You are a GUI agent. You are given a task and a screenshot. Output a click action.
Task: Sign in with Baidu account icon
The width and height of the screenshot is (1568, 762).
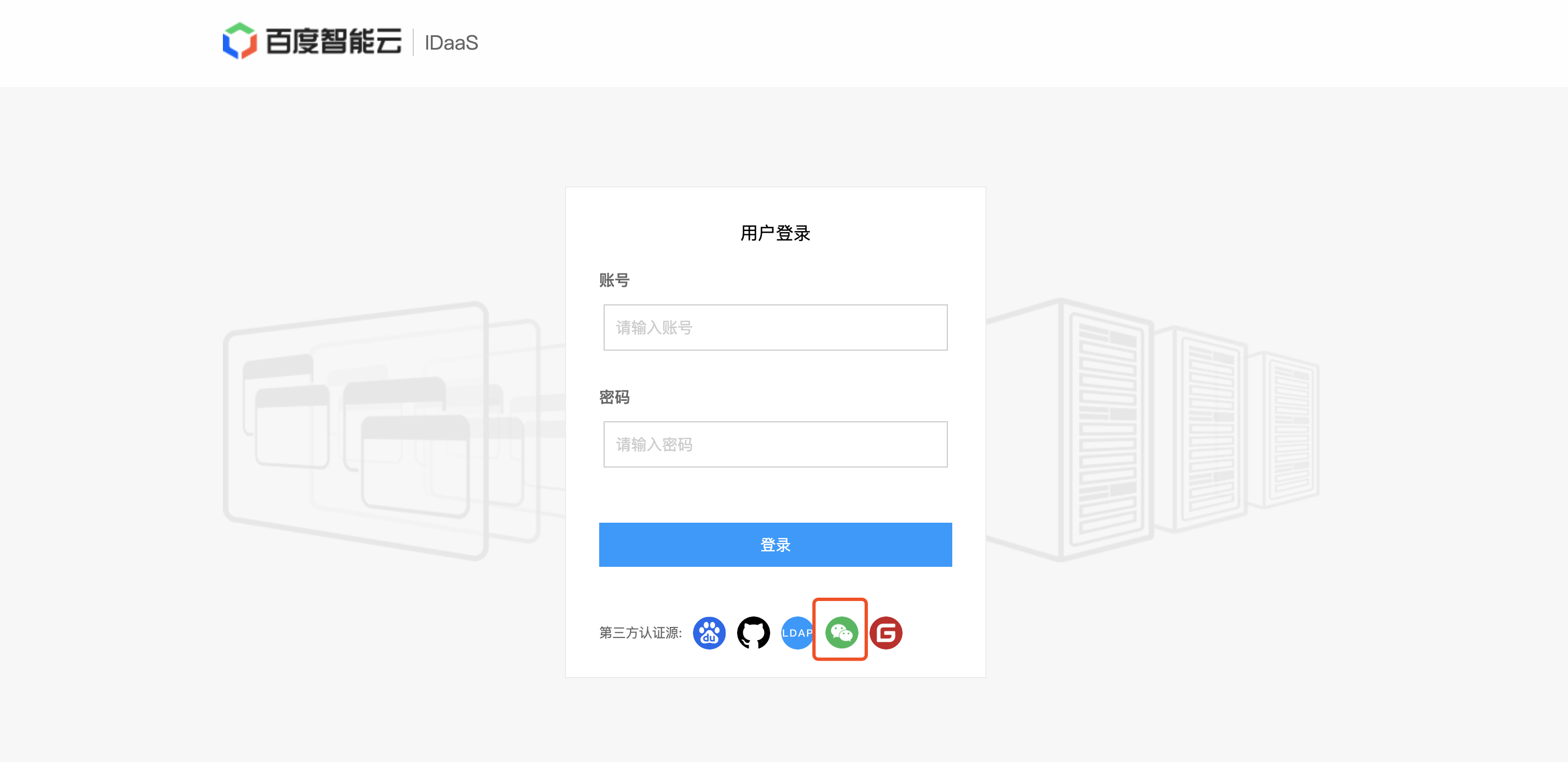pos(709,632)
